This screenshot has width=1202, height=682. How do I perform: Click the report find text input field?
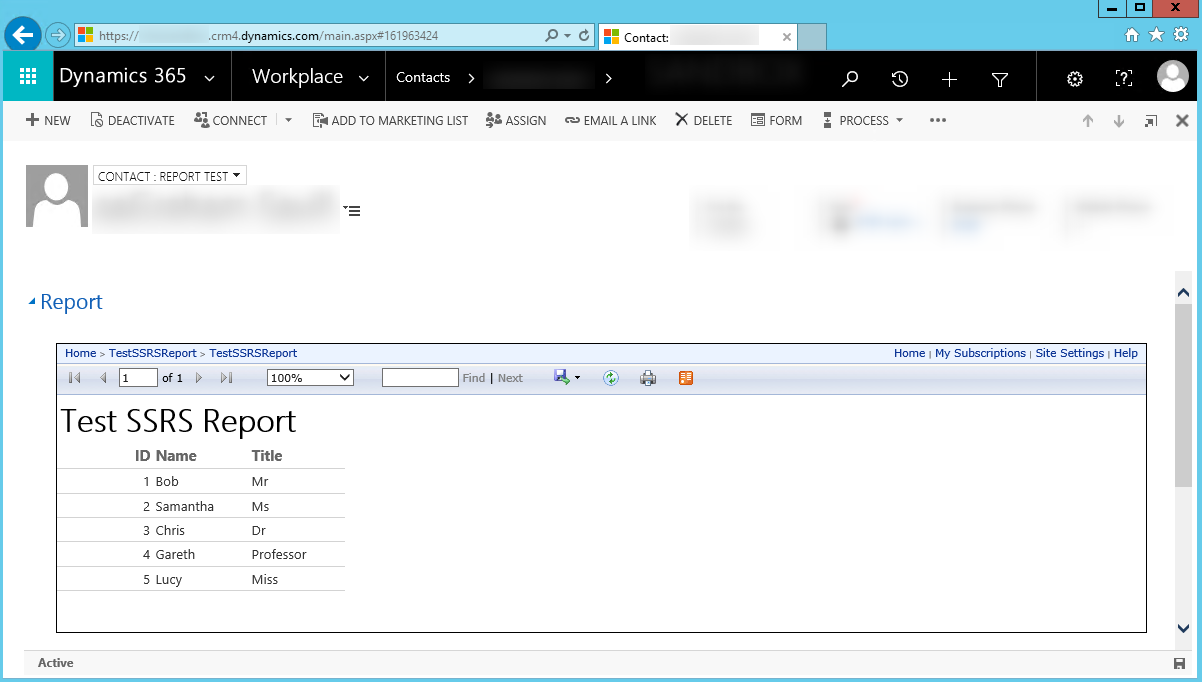(x=420, y=378)
